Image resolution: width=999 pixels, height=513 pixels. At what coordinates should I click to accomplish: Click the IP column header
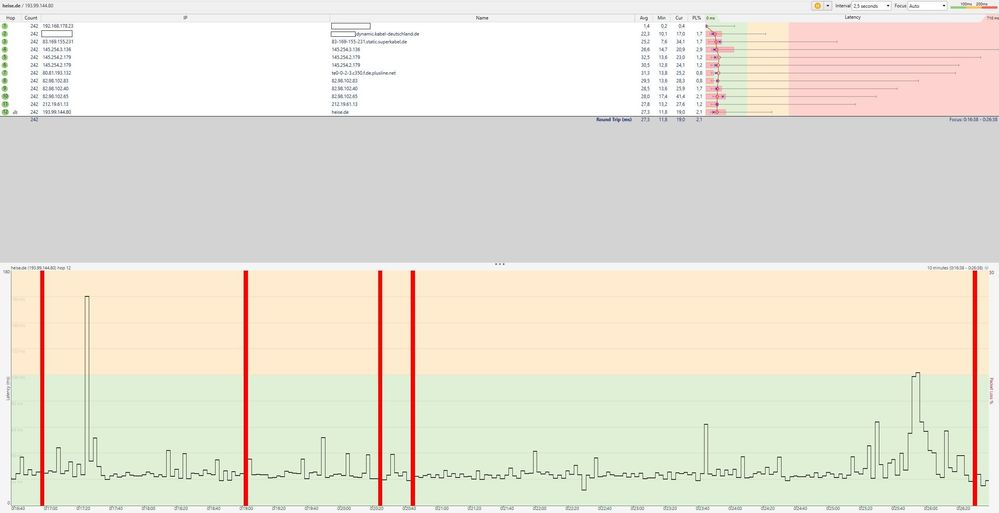click(185, 18)
